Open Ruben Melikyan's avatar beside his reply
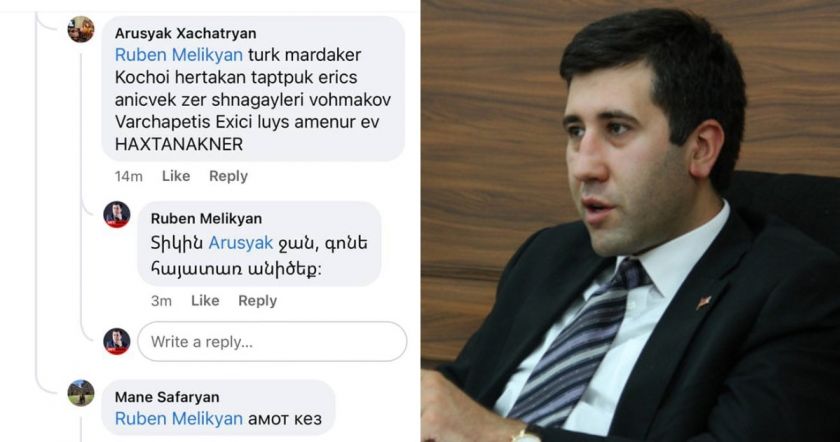Viewport: 840px width, 442px height. [x=117, y=215]
